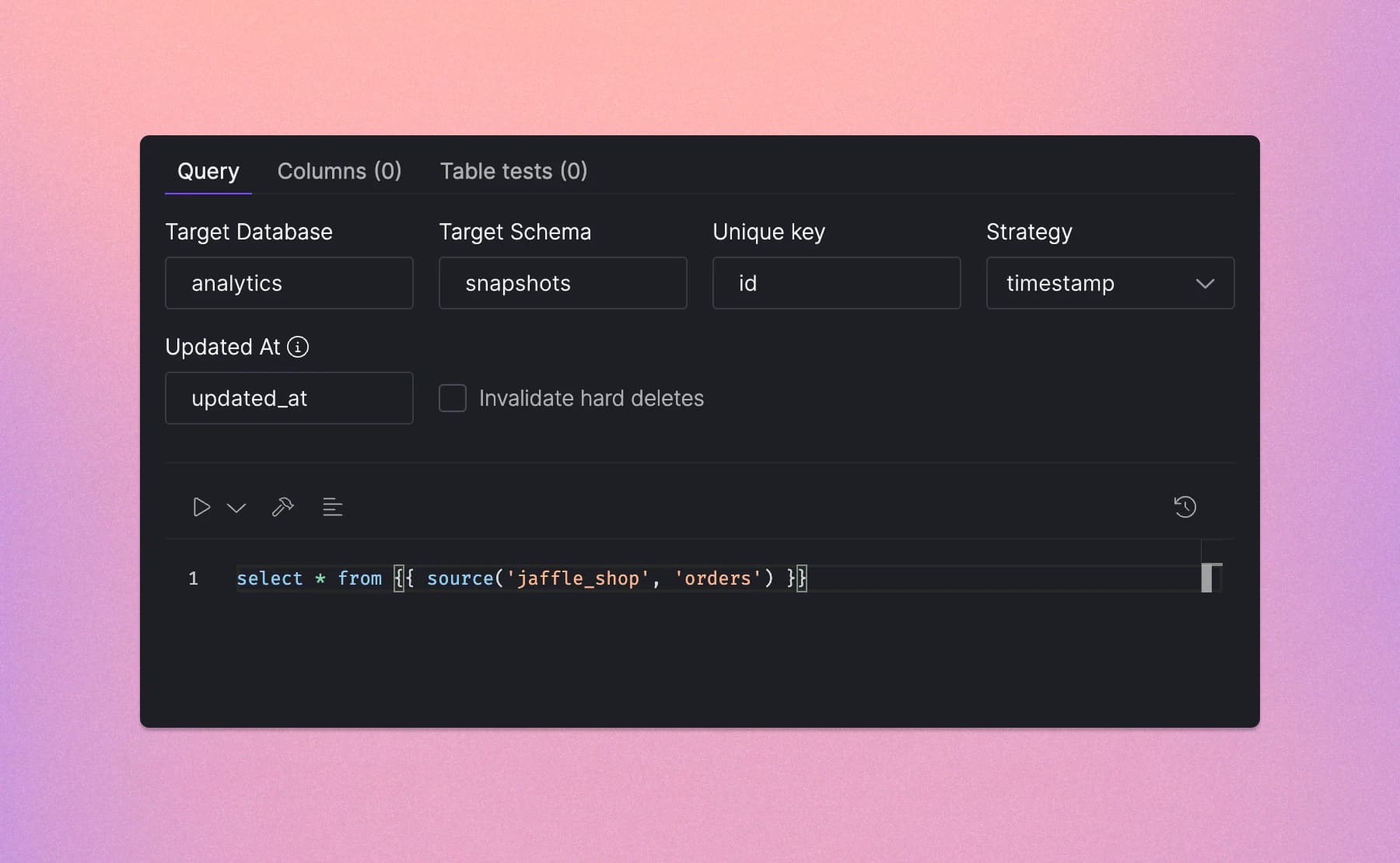Screen dimensions: 1400x863
Task: Focus the Target Schema snapshots field
Action: click(563, 283)
